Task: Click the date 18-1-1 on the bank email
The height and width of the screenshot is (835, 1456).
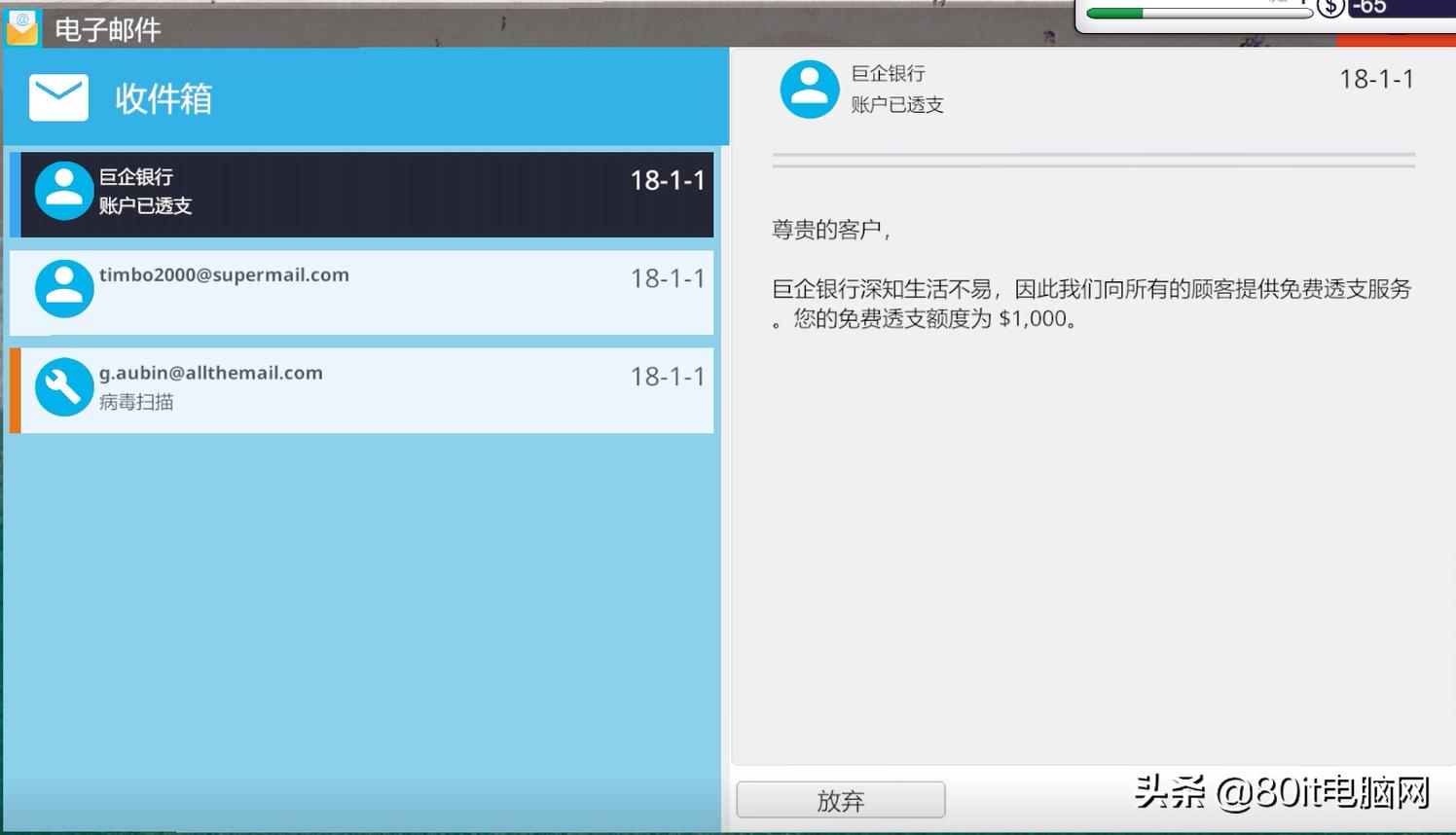Action: 668,182
